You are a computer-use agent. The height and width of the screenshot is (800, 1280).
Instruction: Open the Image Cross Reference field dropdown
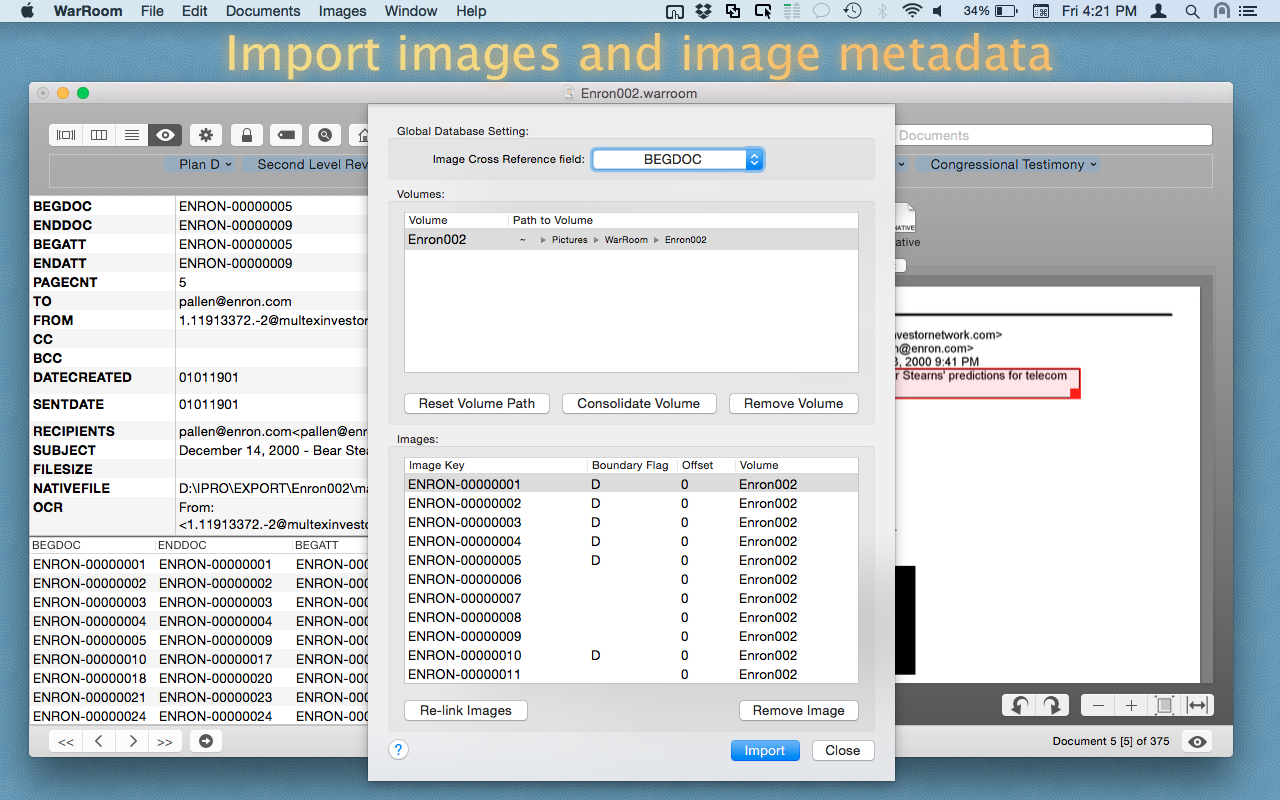tap(678, 159)
